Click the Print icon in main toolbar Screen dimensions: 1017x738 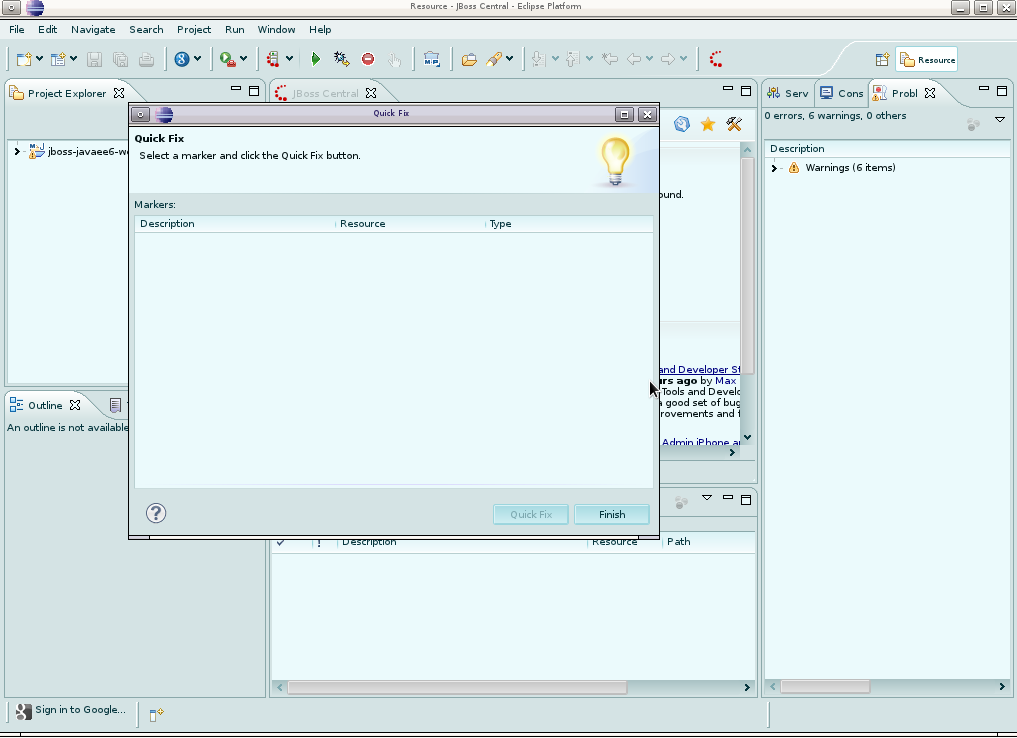pos(146,60)
